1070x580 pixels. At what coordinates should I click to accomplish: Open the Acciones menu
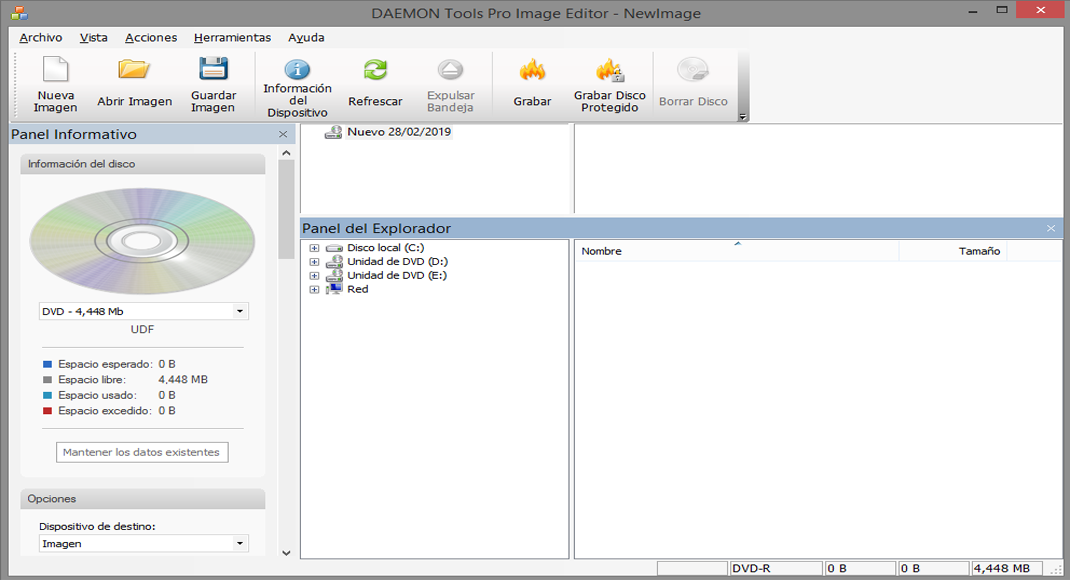[x=151, y=38]
